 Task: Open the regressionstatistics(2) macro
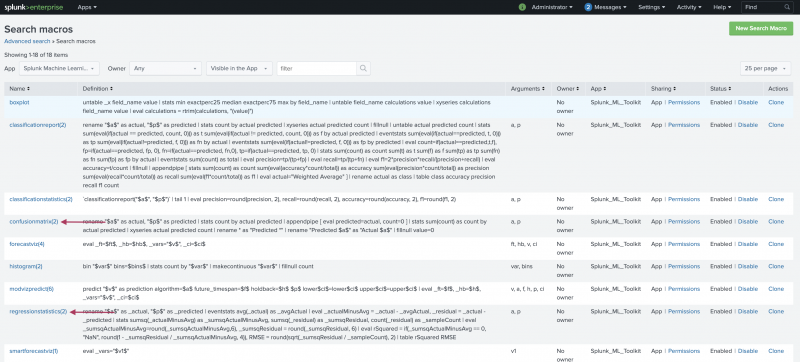38,312
